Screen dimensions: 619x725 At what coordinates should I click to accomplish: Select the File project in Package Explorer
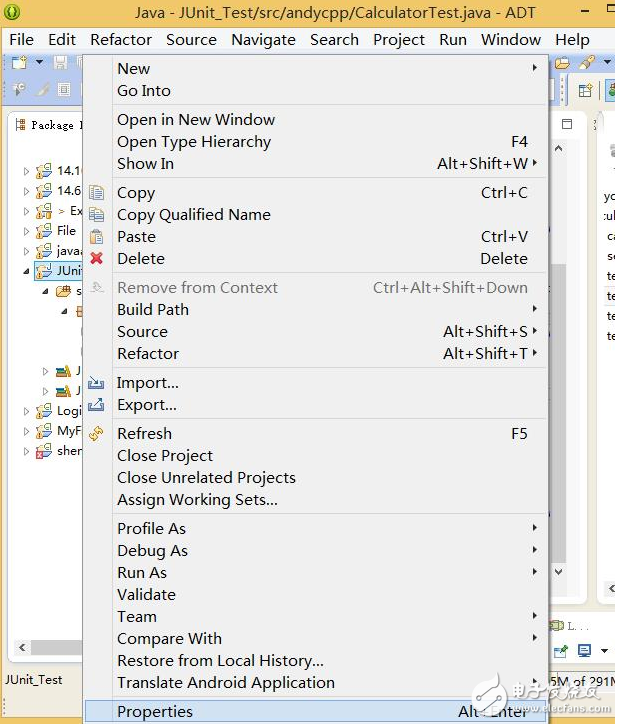point(66,231)
